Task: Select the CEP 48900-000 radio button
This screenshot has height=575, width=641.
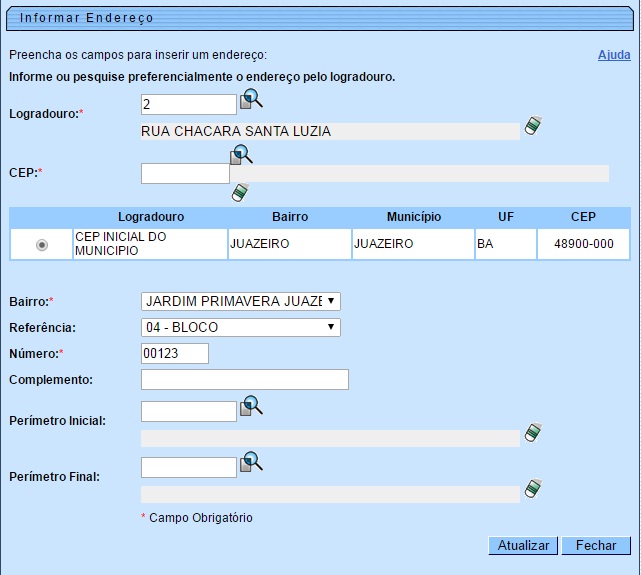Action: click(41, 245)
